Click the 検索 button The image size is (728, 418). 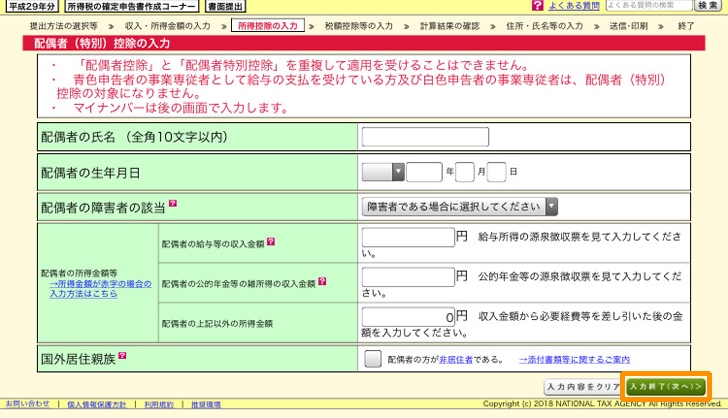point(708,6)
